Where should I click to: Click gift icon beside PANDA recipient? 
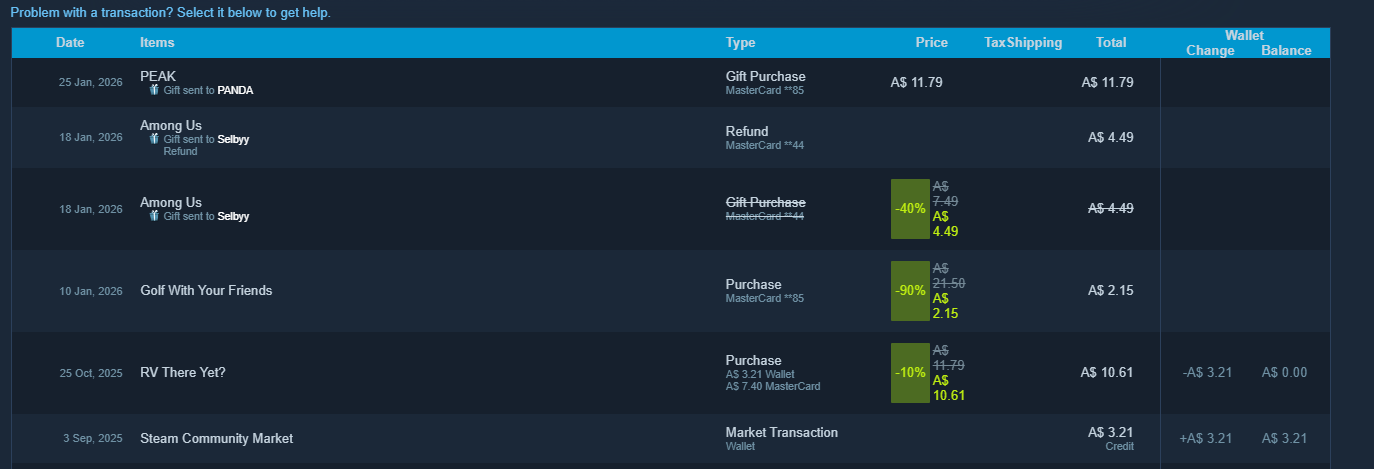click(154, 89)
